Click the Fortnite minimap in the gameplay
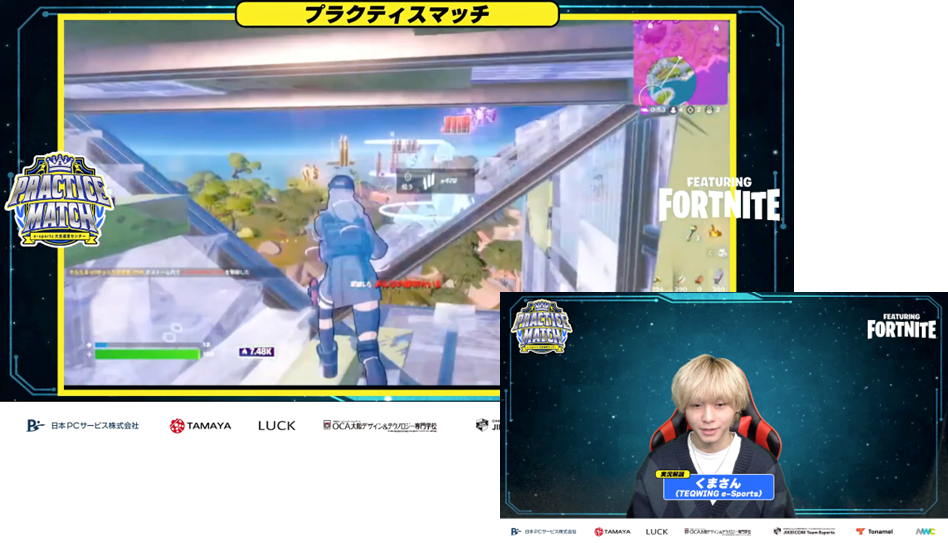948x543 pixels. point(681,62)
